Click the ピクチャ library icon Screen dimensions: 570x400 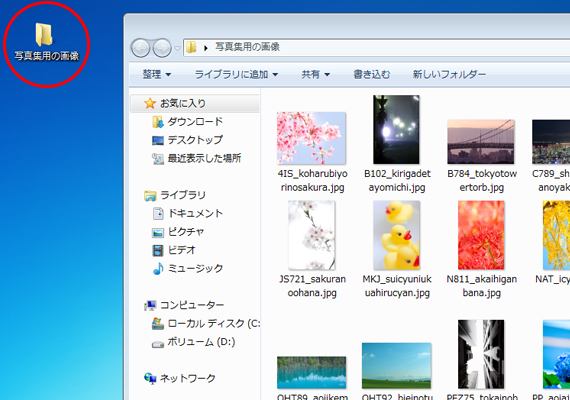click(158, 232)
